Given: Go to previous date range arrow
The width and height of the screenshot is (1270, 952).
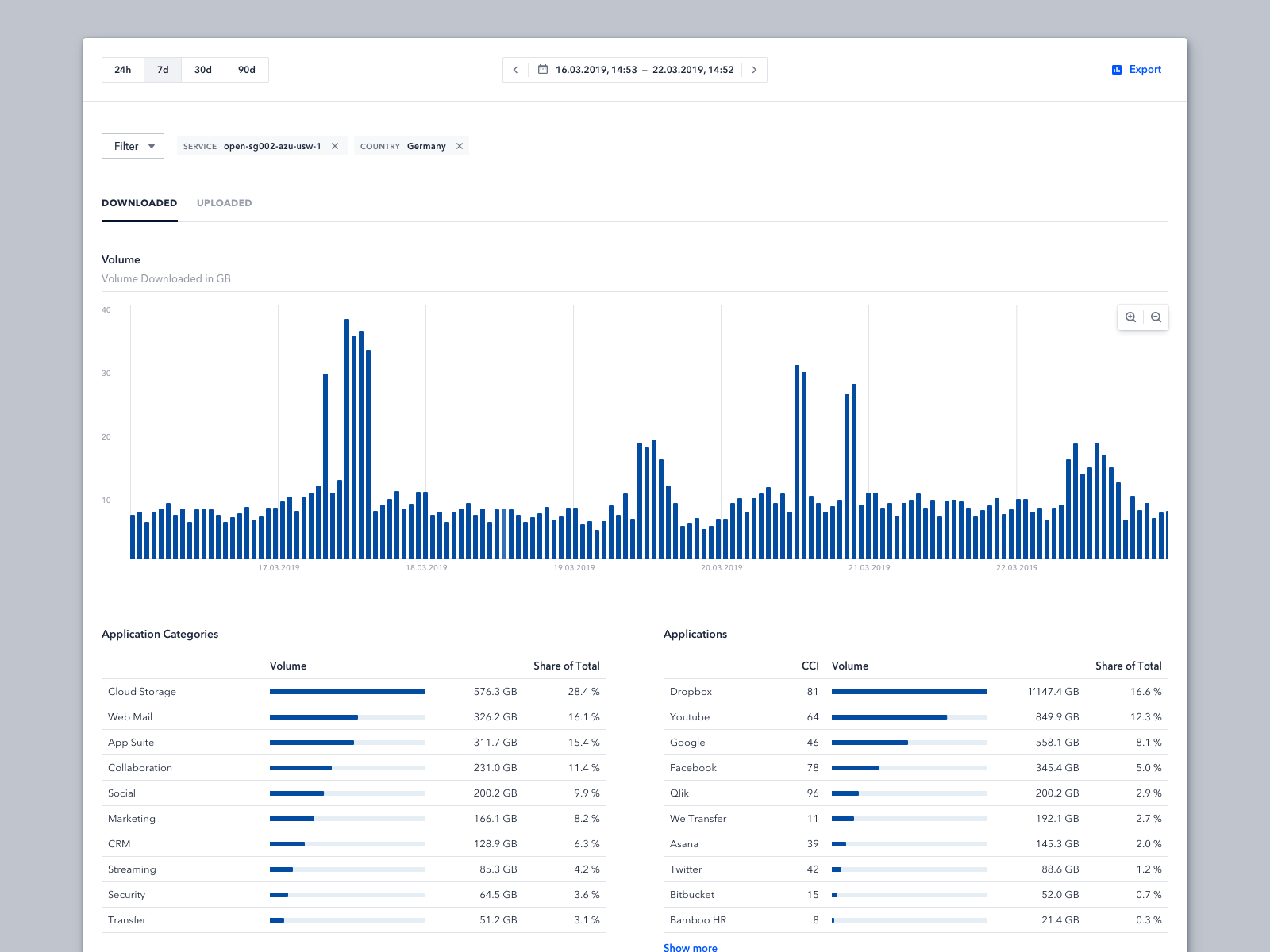Looking at the screenshot, I should coord(516,70).
